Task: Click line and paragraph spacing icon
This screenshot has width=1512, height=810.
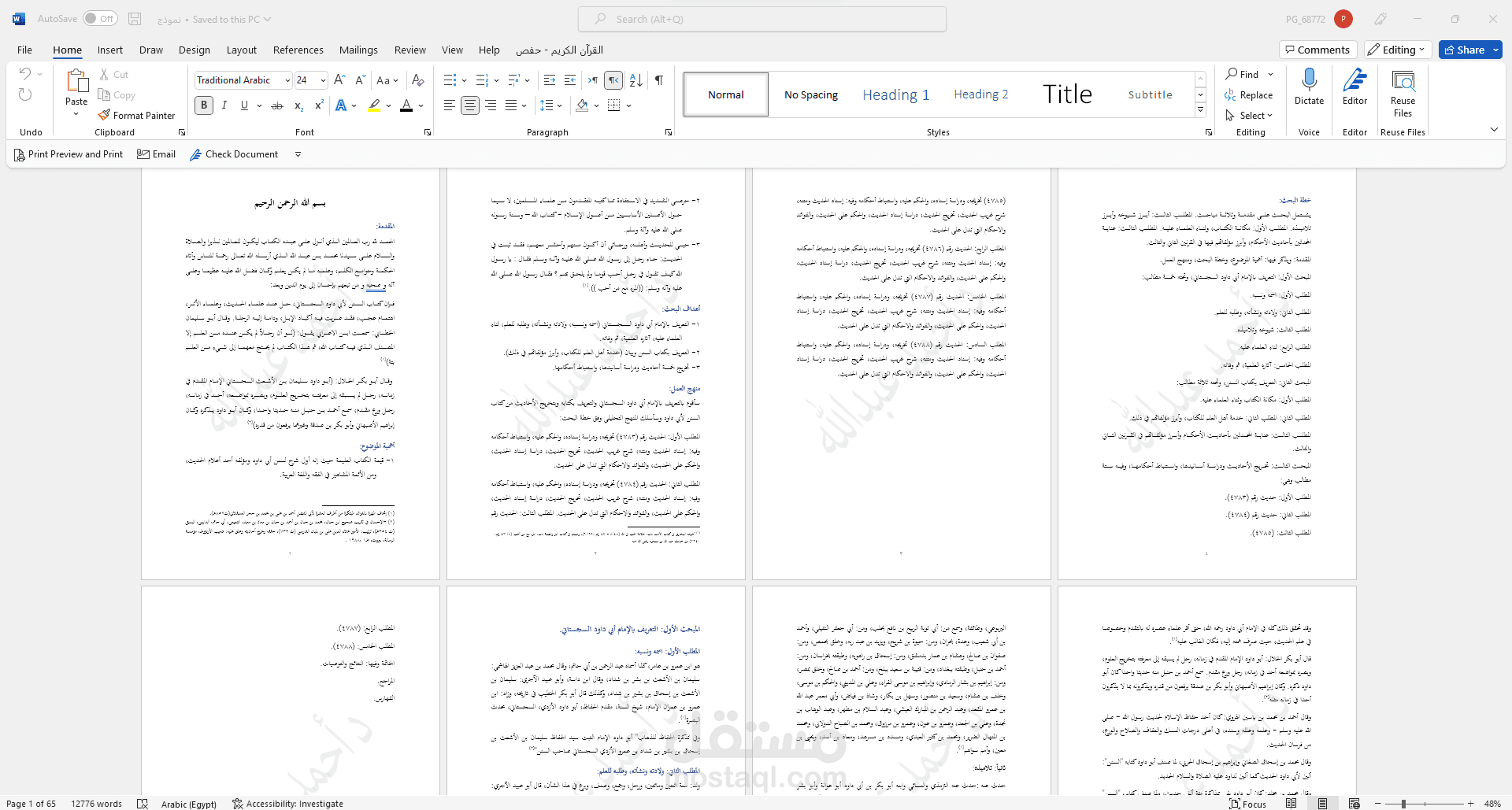Action: [x=547, y=105]
